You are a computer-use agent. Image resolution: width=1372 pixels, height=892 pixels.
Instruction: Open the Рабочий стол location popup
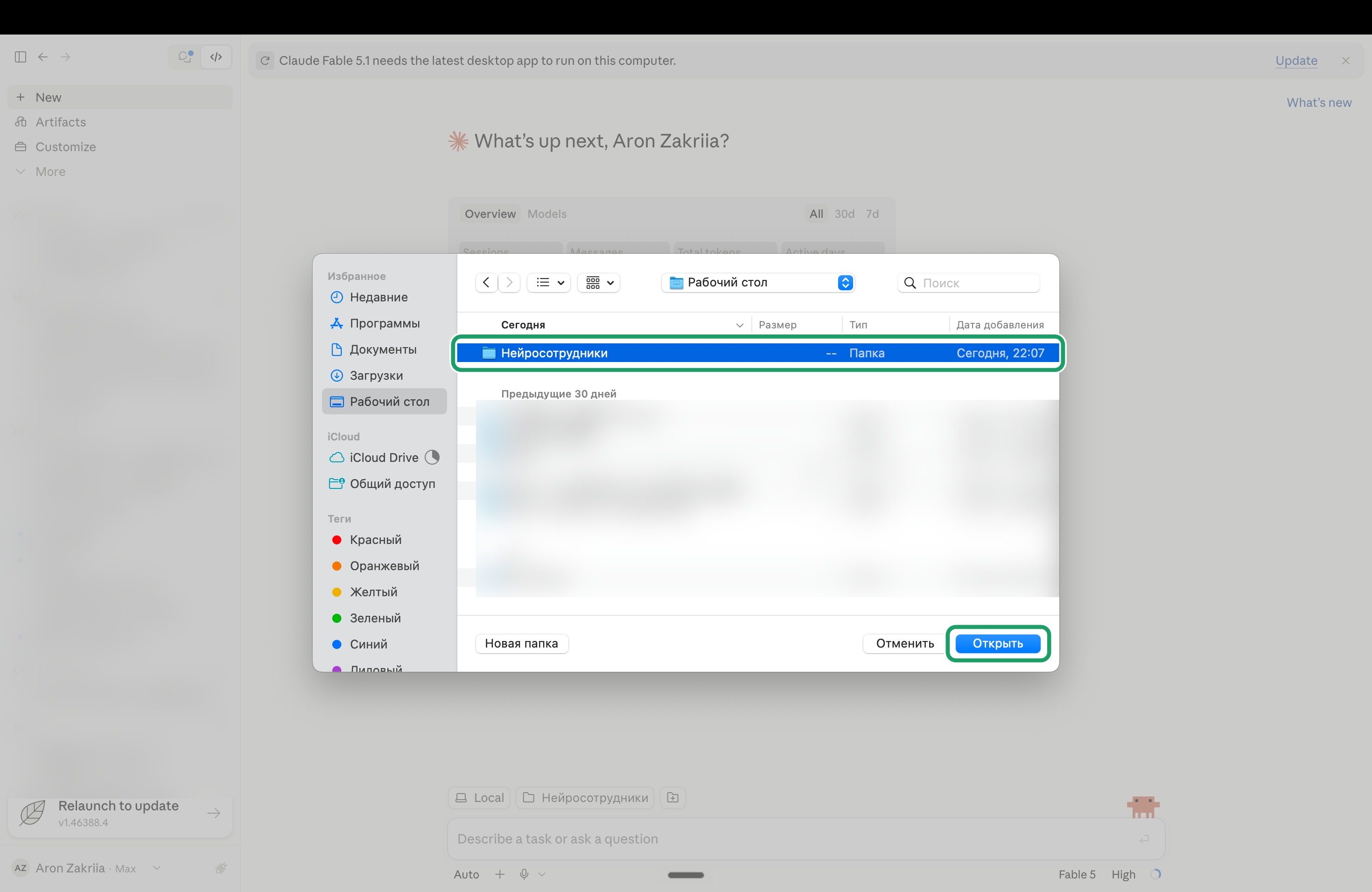[x=757, y=282]
